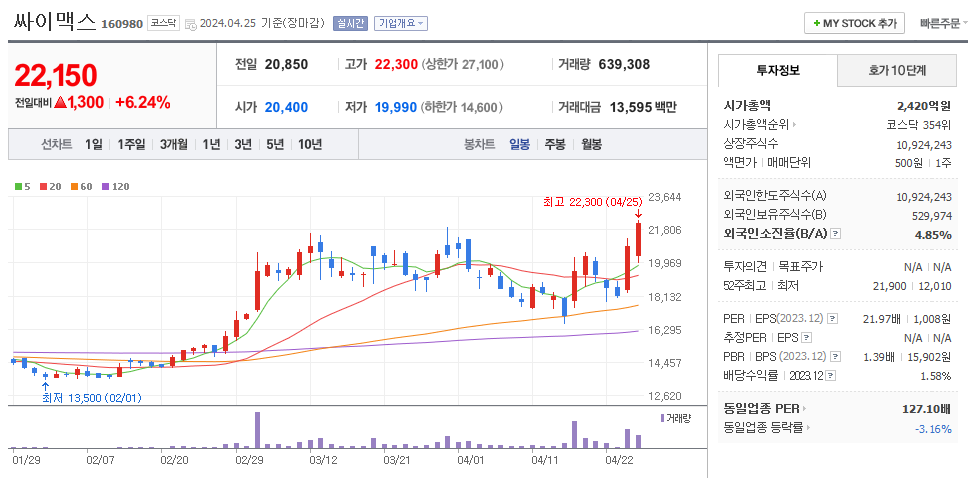This screenshot has width=977, height=478.
Task: Expand the 빠른주문 dropdown
Action: tap(943, 24)
